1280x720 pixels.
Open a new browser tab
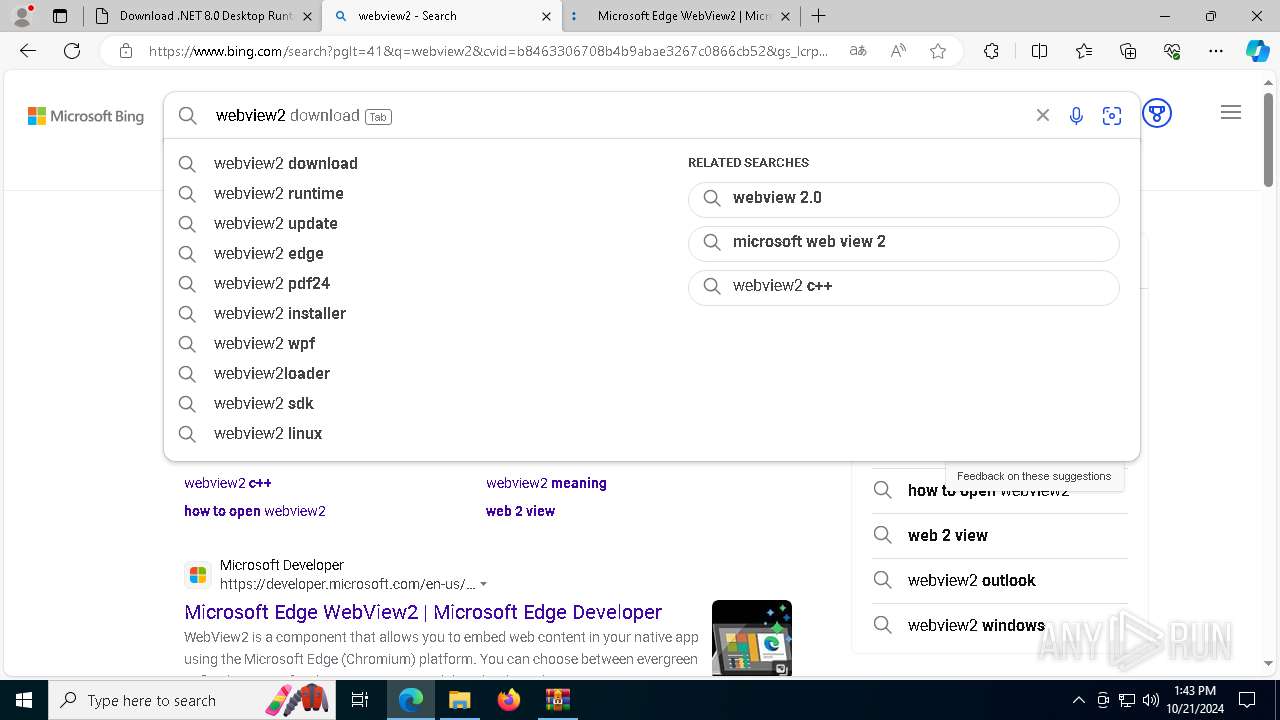pyautogui.click(x=819, y=16)
